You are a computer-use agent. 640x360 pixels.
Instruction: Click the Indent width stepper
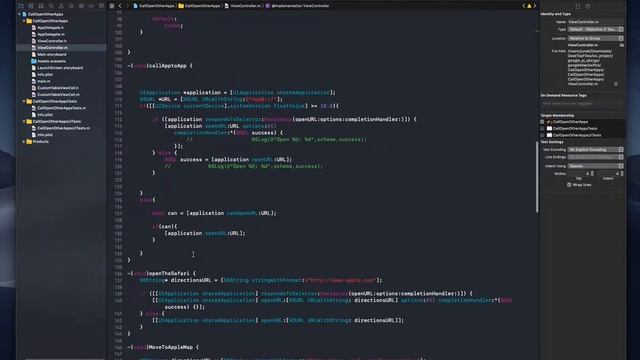tap(622, 174)
